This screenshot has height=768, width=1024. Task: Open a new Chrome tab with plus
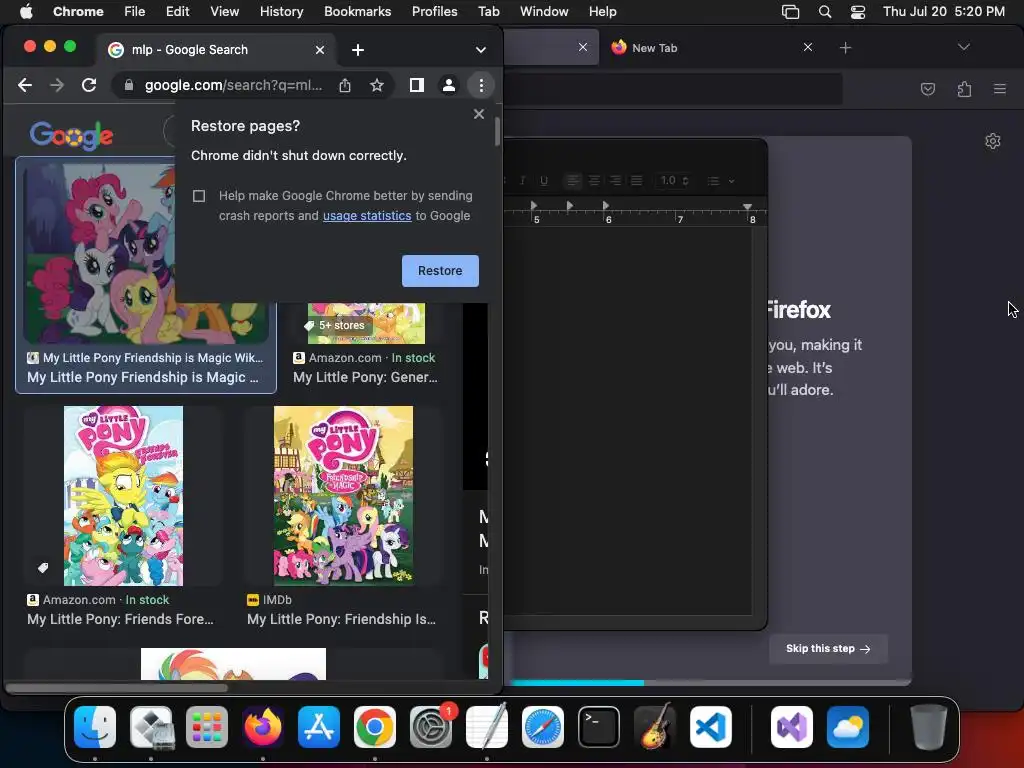point(358,50)
